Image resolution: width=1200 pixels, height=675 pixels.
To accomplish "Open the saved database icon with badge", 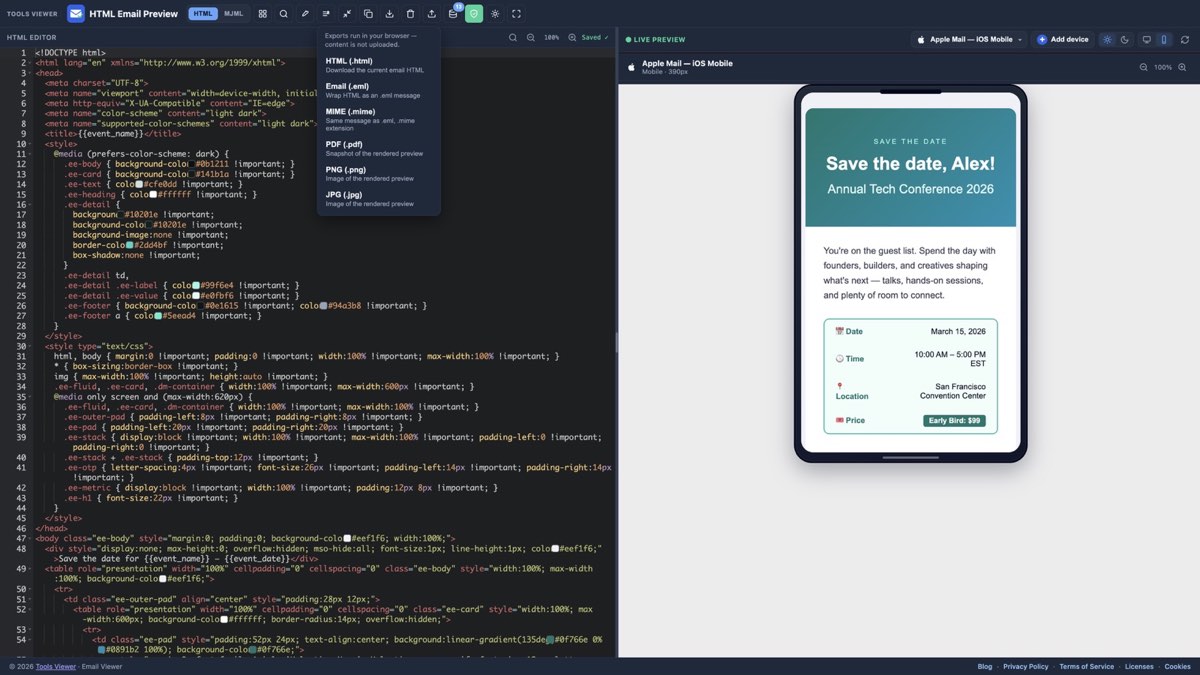I will [x=453, y=14].
